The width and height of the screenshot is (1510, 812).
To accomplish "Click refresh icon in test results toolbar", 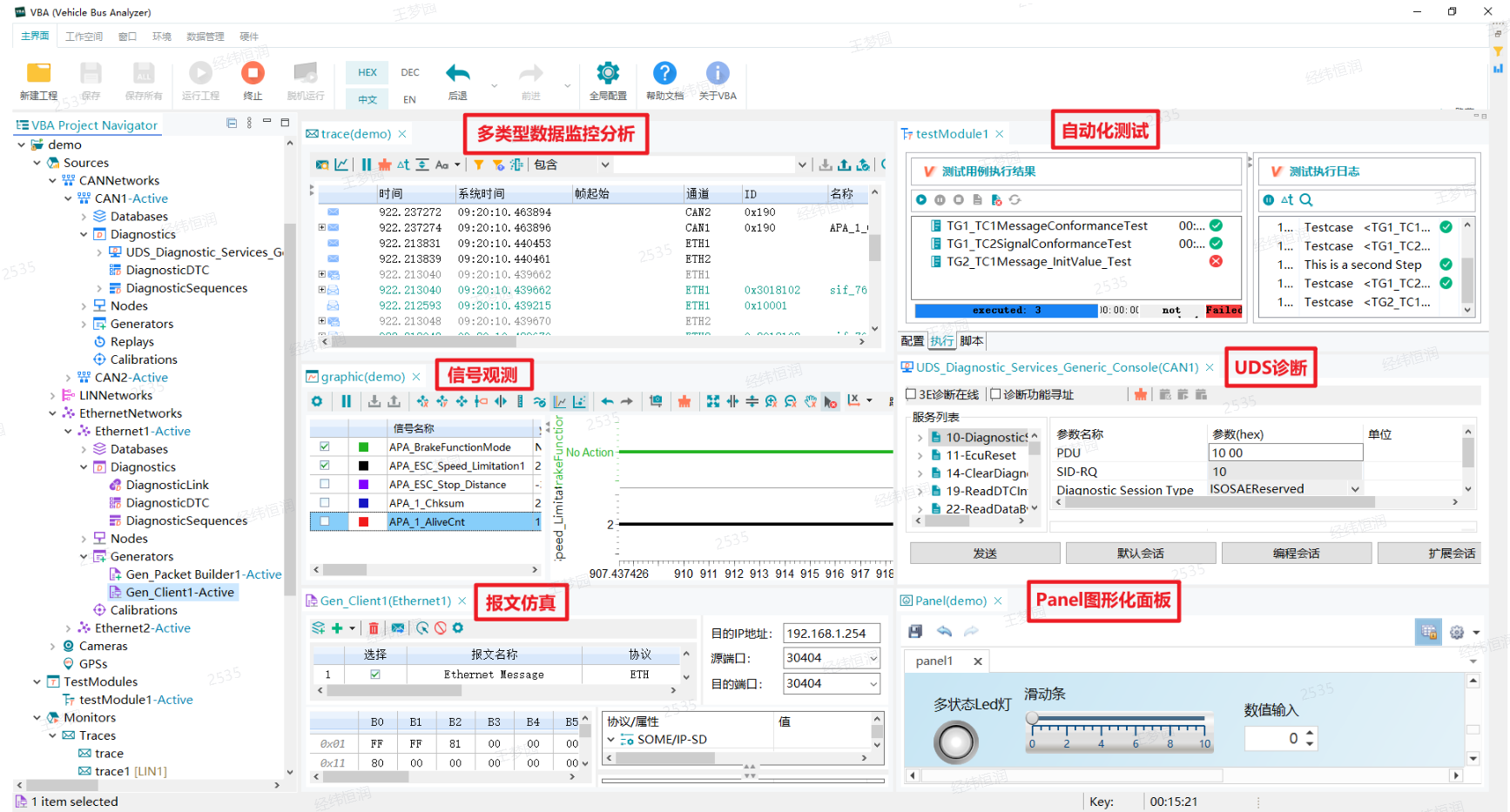I will (1015, 200).
